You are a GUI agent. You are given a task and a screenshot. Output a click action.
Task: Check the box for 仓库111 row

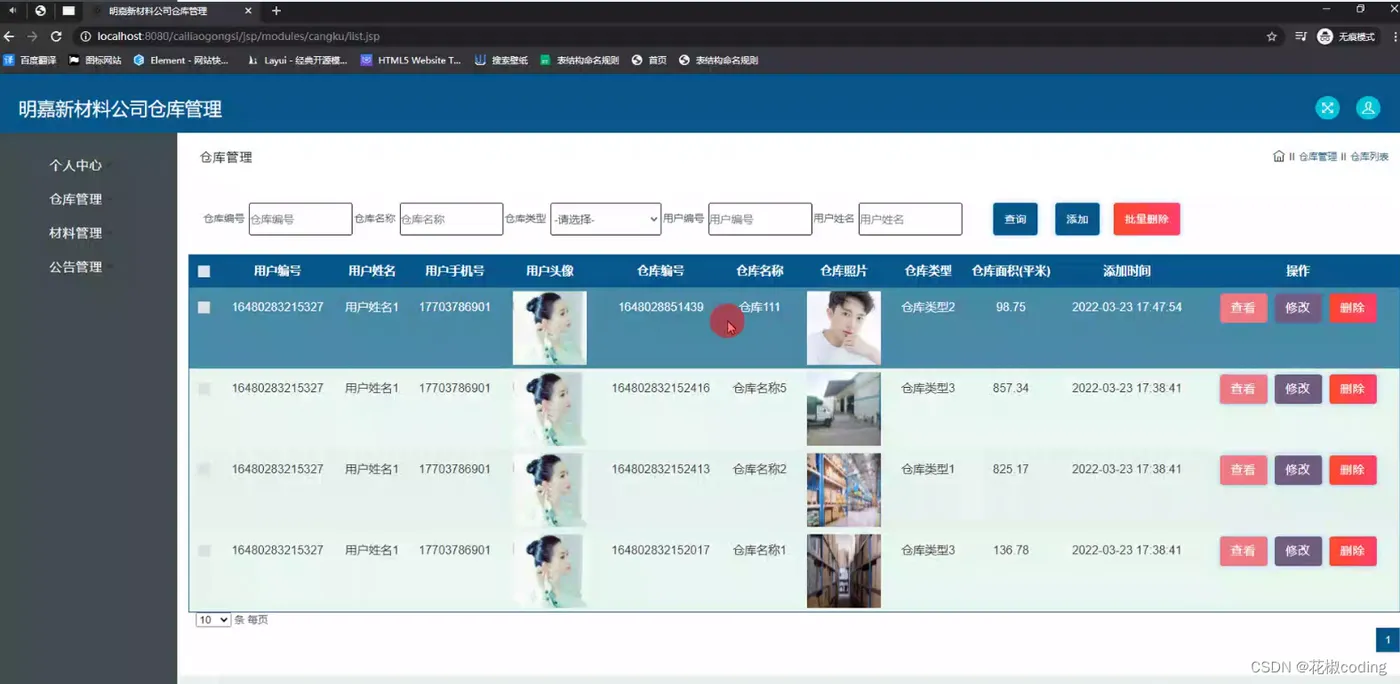(x=204, y=307)
